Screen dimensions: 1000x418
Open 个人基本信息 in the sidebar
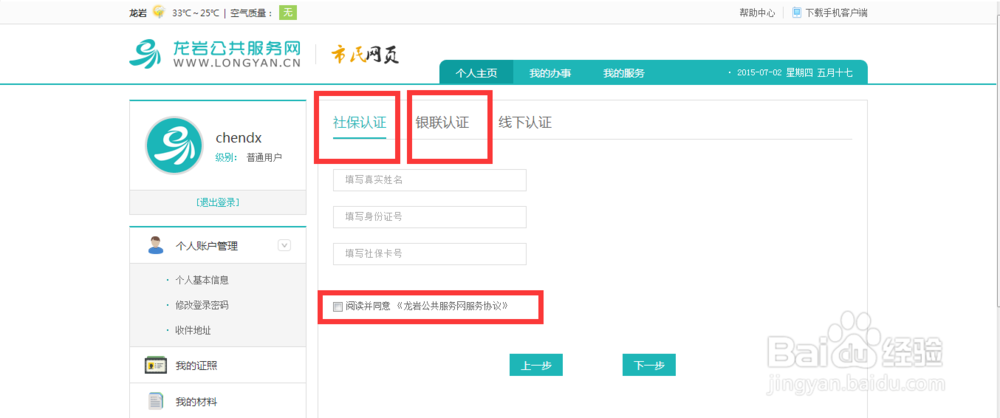pos(202,280)
